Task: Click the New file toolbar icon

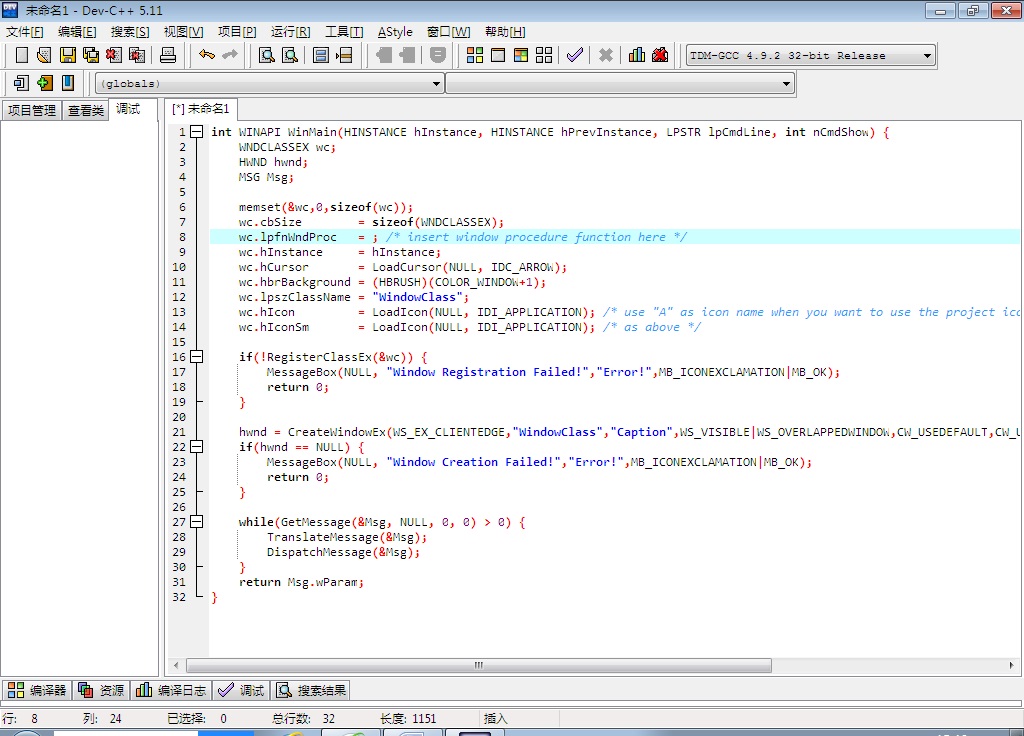Action: 22,55
